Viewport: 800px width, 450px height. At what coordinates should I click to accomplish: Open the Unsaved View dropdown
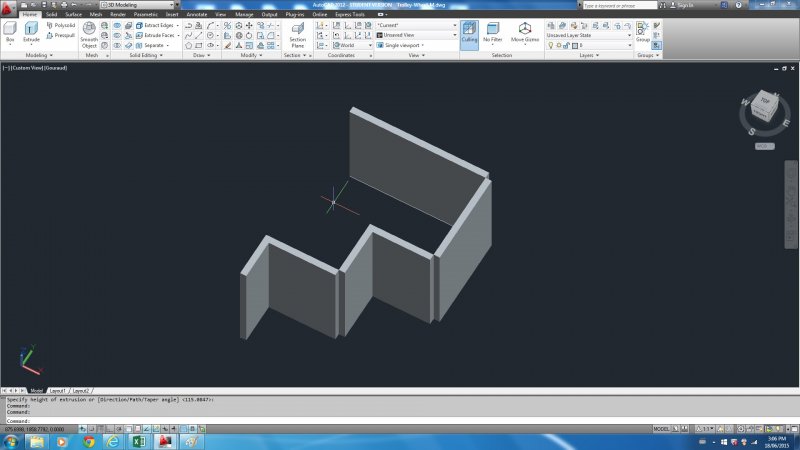click(416, 35)
